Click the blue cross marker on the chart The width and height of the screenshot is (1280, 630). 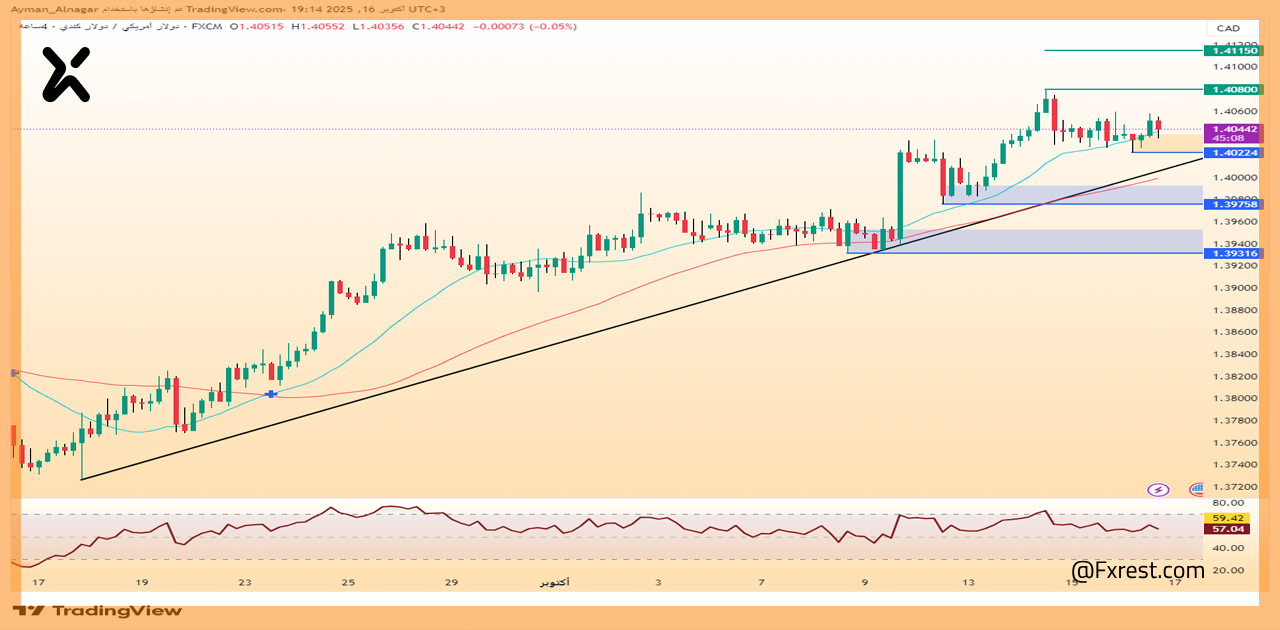click(271, 394)
